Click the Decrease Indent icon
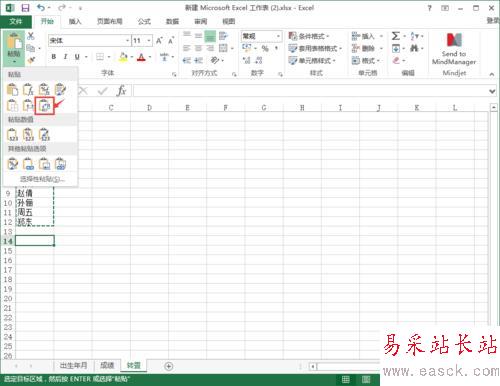Viewport: 500px width, 386px height. pos(187,60)
